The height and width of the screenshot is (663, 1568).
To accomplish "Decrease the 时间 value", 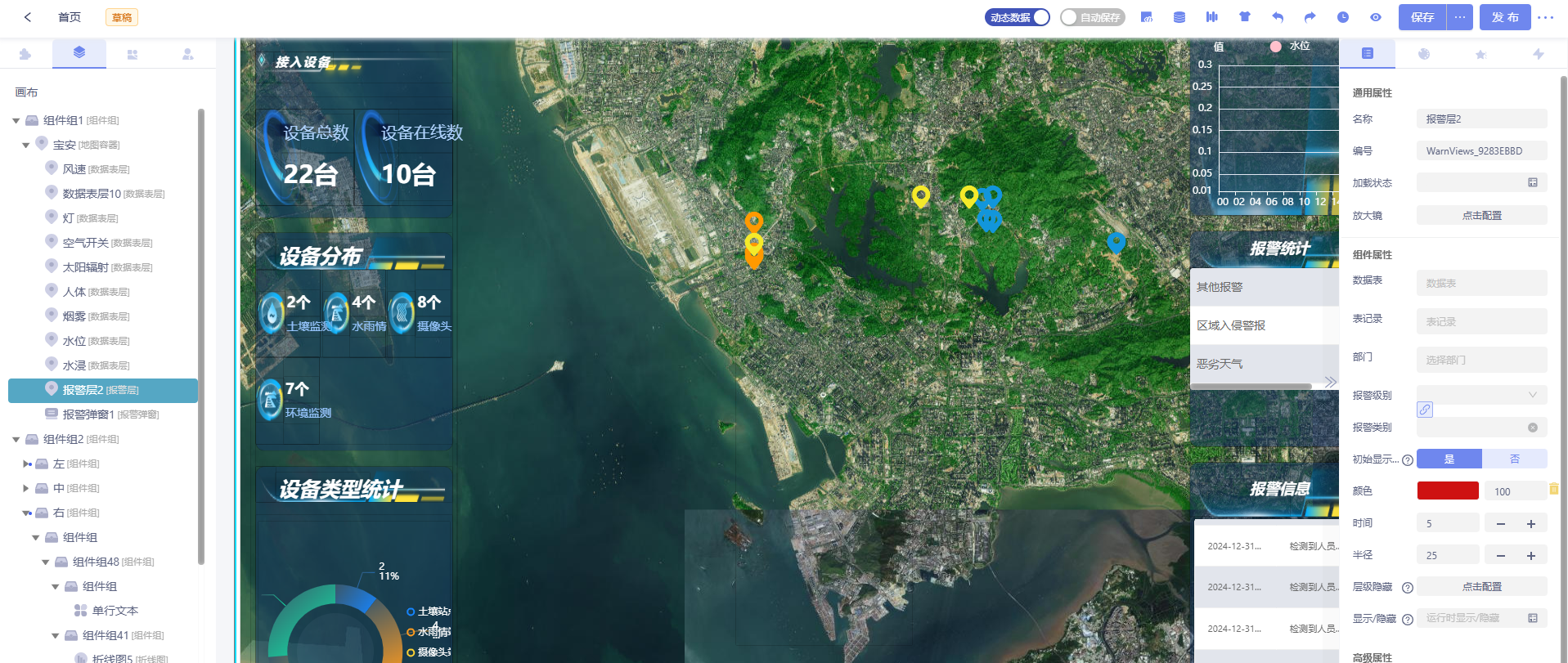I will point(1501,523).
